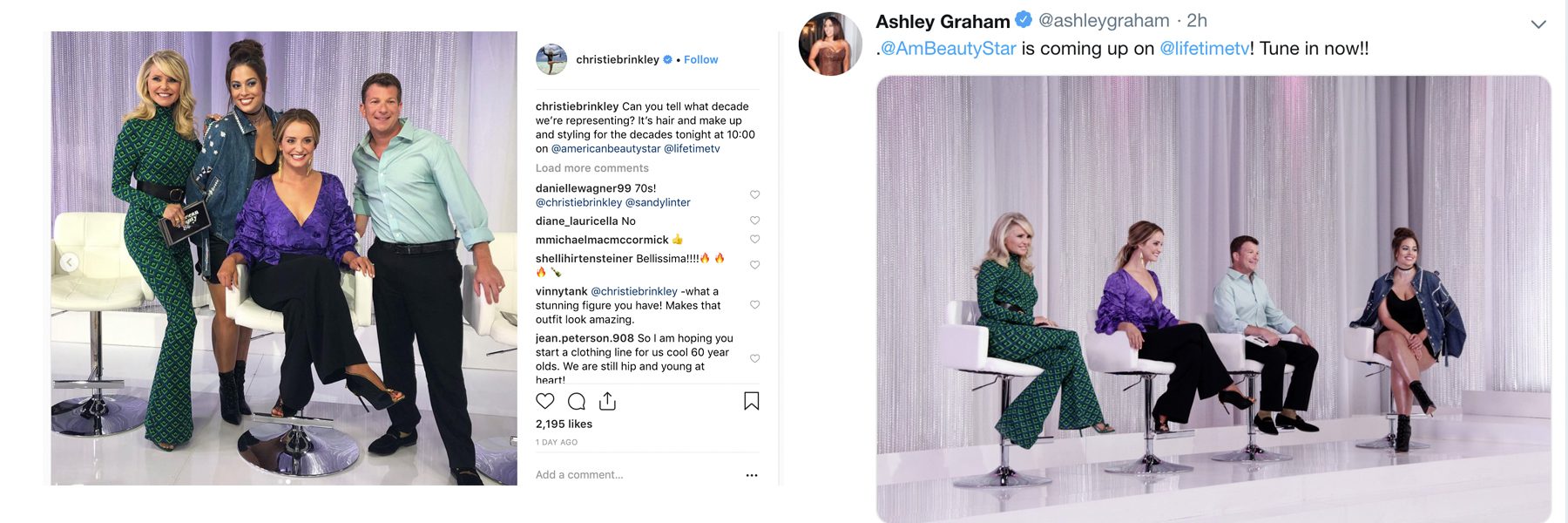Load more comments on the post

(591, 168)
